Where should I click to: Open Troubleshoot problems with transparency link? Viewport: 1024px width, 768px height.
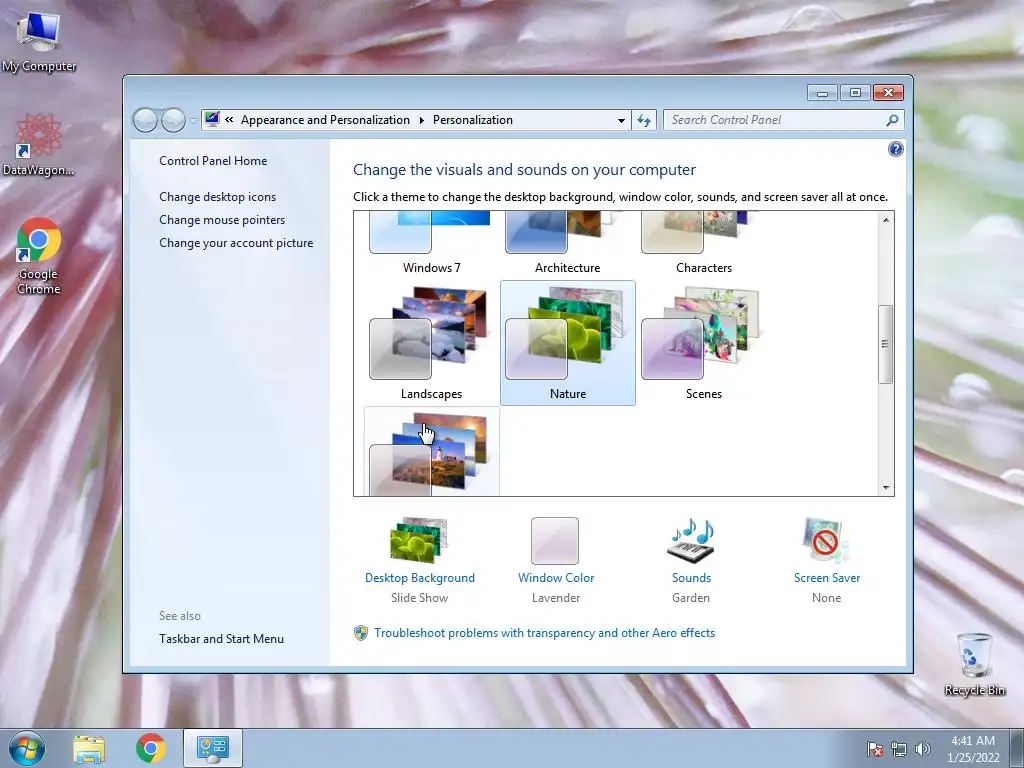pyautogui.click(x=545, y=633)
